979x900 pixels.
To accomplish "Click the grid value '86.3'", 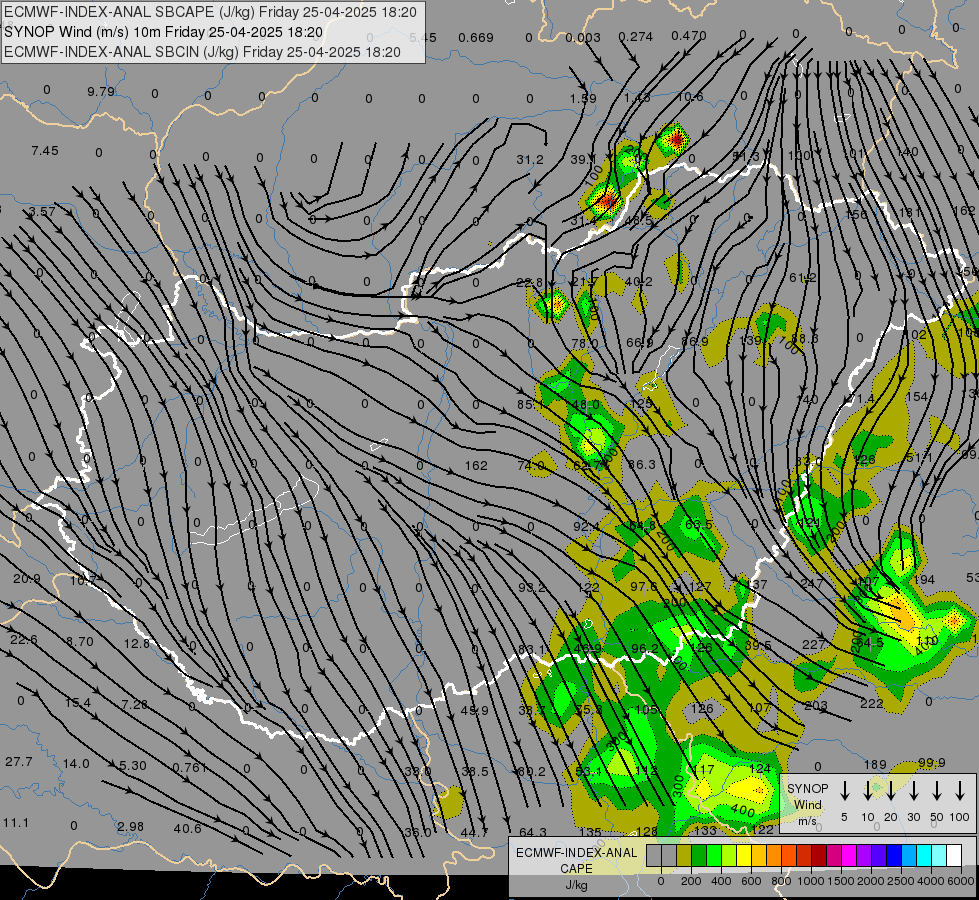I will pos(642,465).
